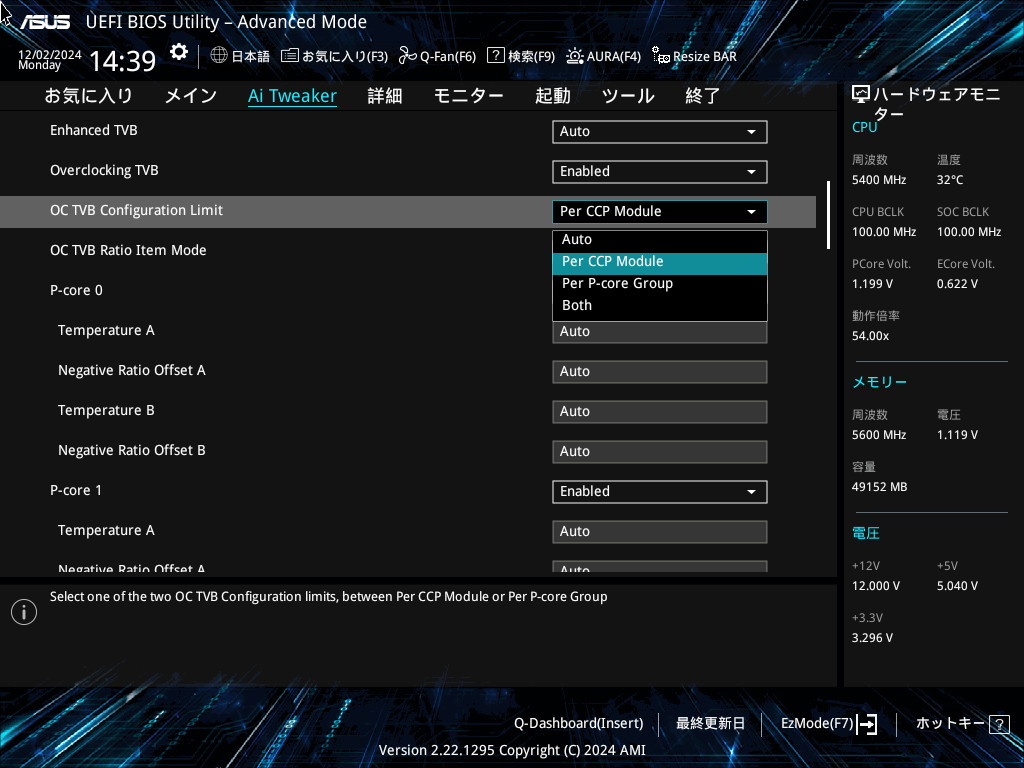Select Per CCP Module option

[x=660, y=262]
